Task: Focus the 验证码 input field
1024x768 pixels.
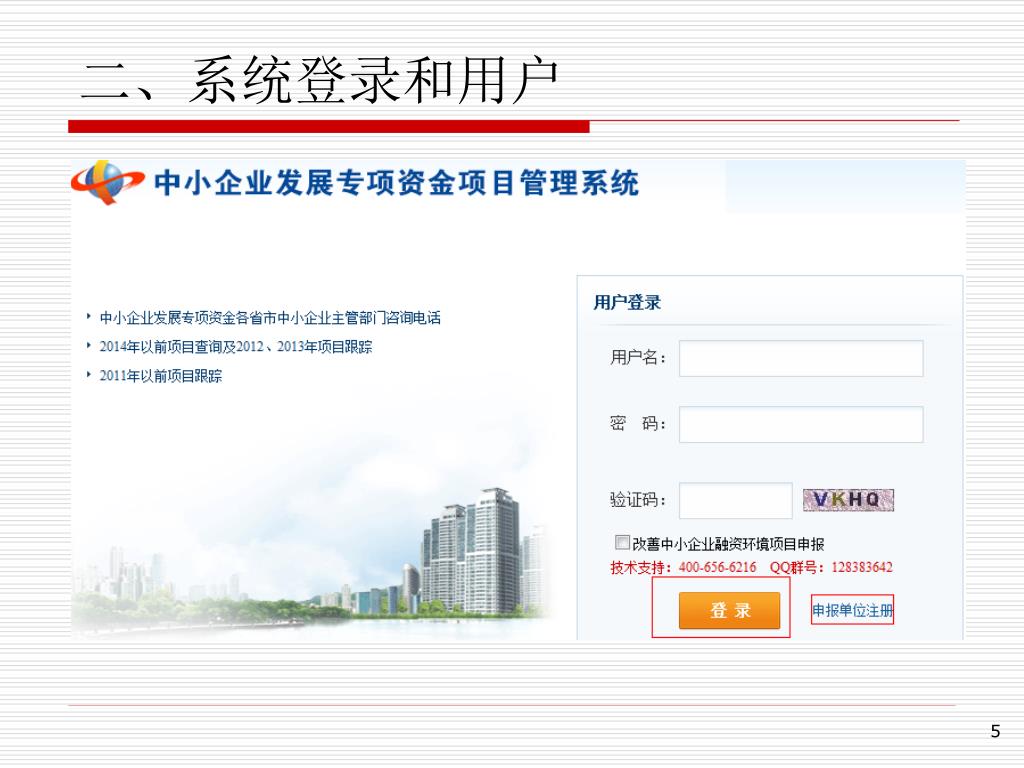Action: click(735, 500)
